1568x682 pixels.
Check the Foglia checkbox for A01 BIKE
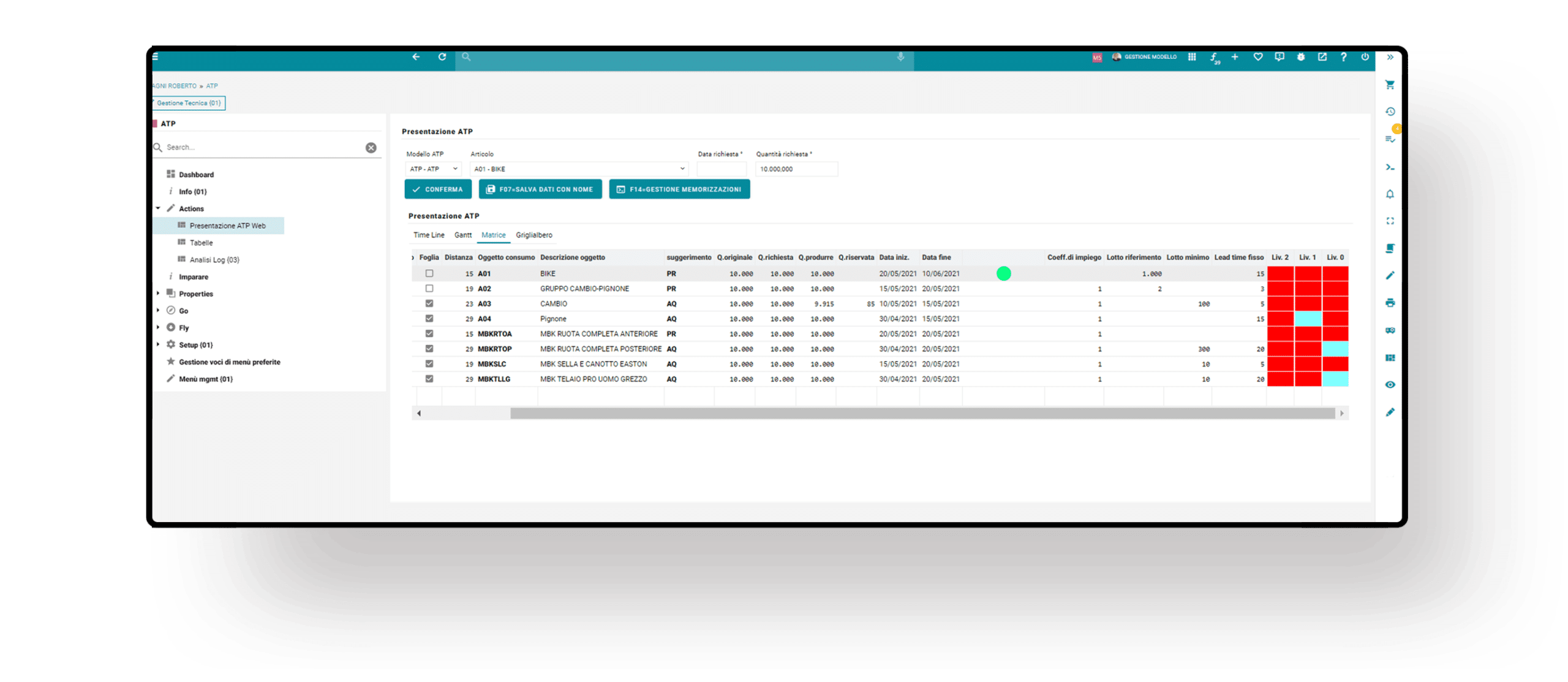coord(429,274)
